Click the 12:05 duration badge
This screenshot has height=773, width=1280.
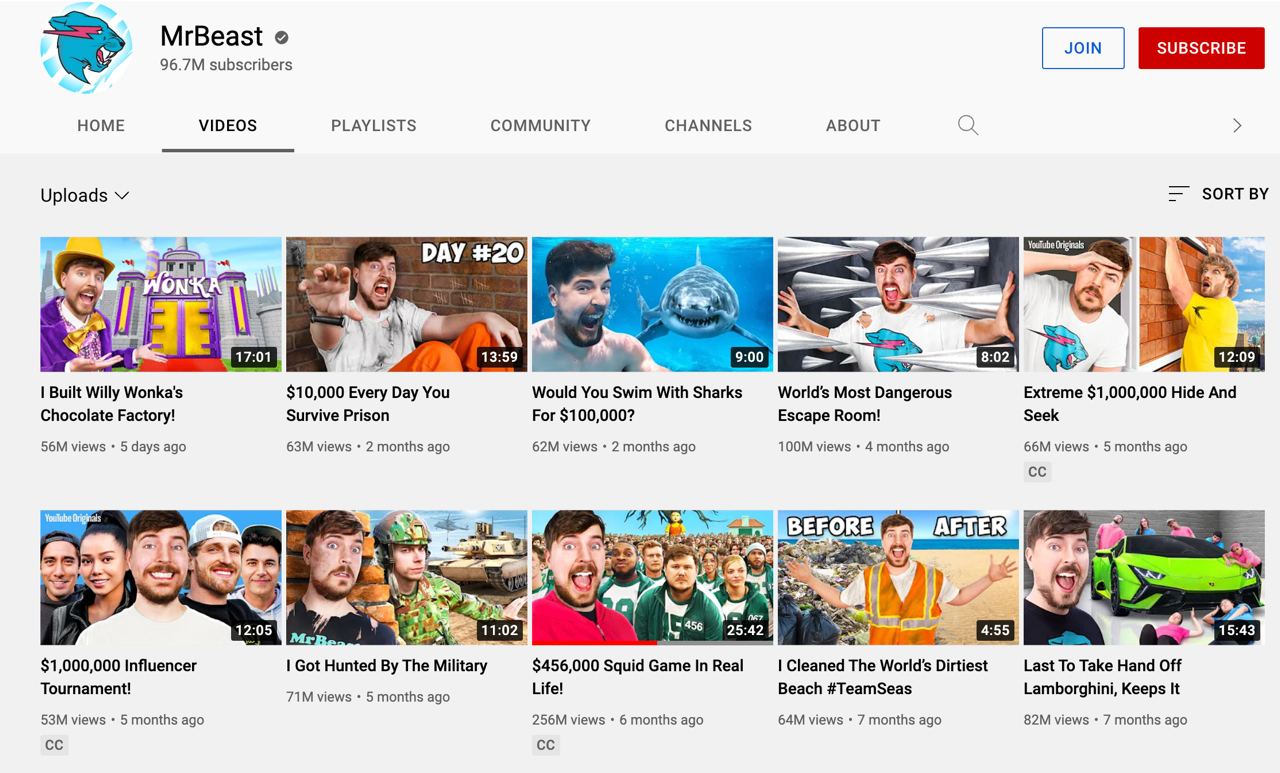pos(253,630)
